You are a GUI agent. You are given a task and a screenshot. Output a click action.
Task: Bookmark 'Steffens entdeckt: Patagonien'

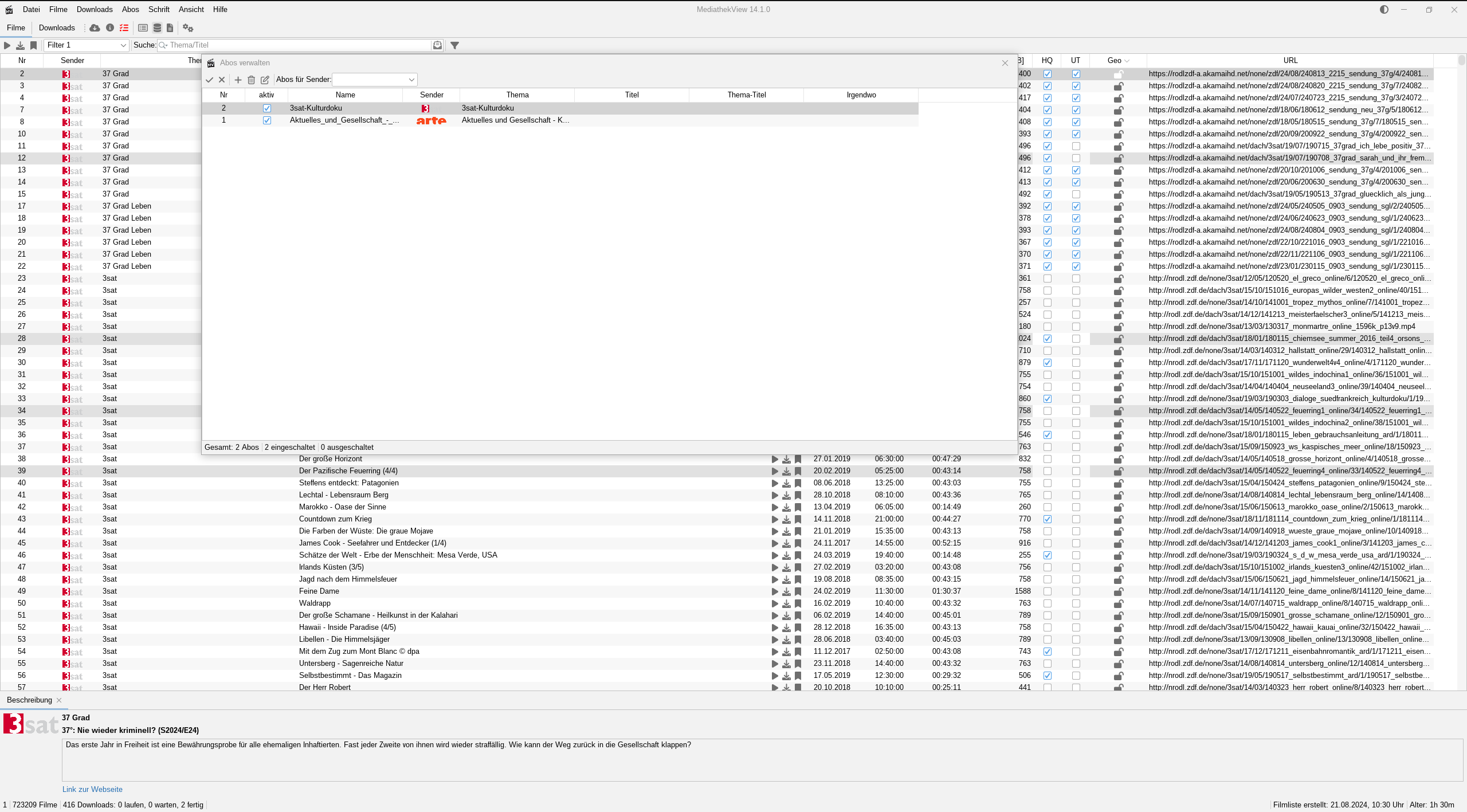click(798, 483)
